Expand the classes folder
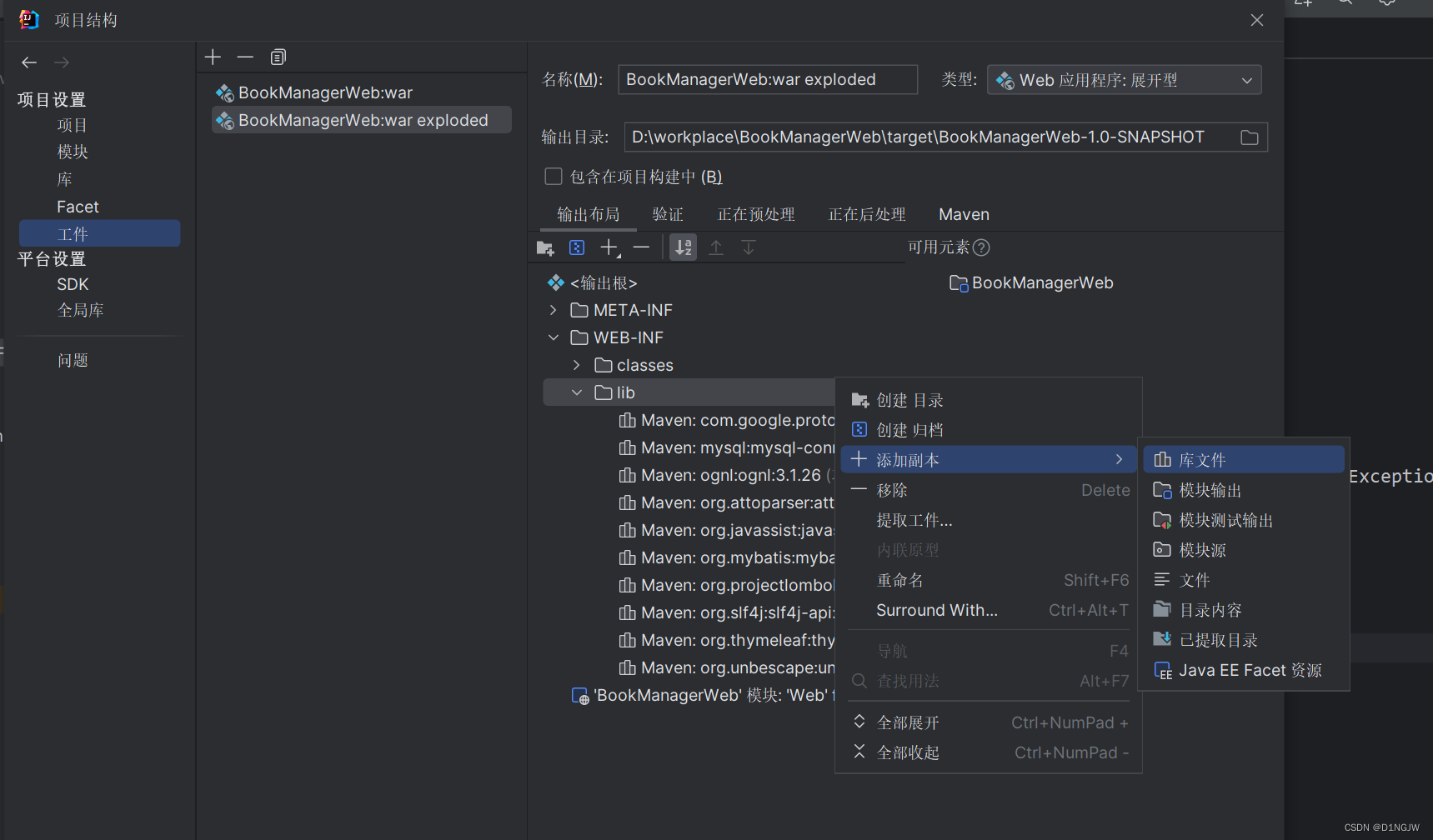The width and height of the screenshot is (1433, 840). [576, 366]
